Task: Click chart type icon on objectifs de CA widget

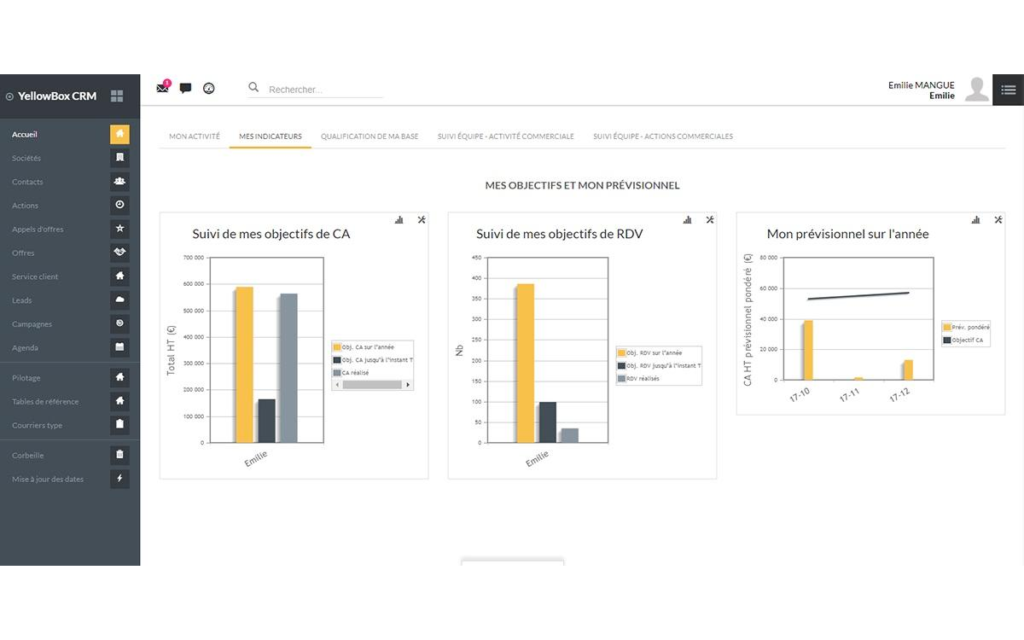Action: point(399,220)
